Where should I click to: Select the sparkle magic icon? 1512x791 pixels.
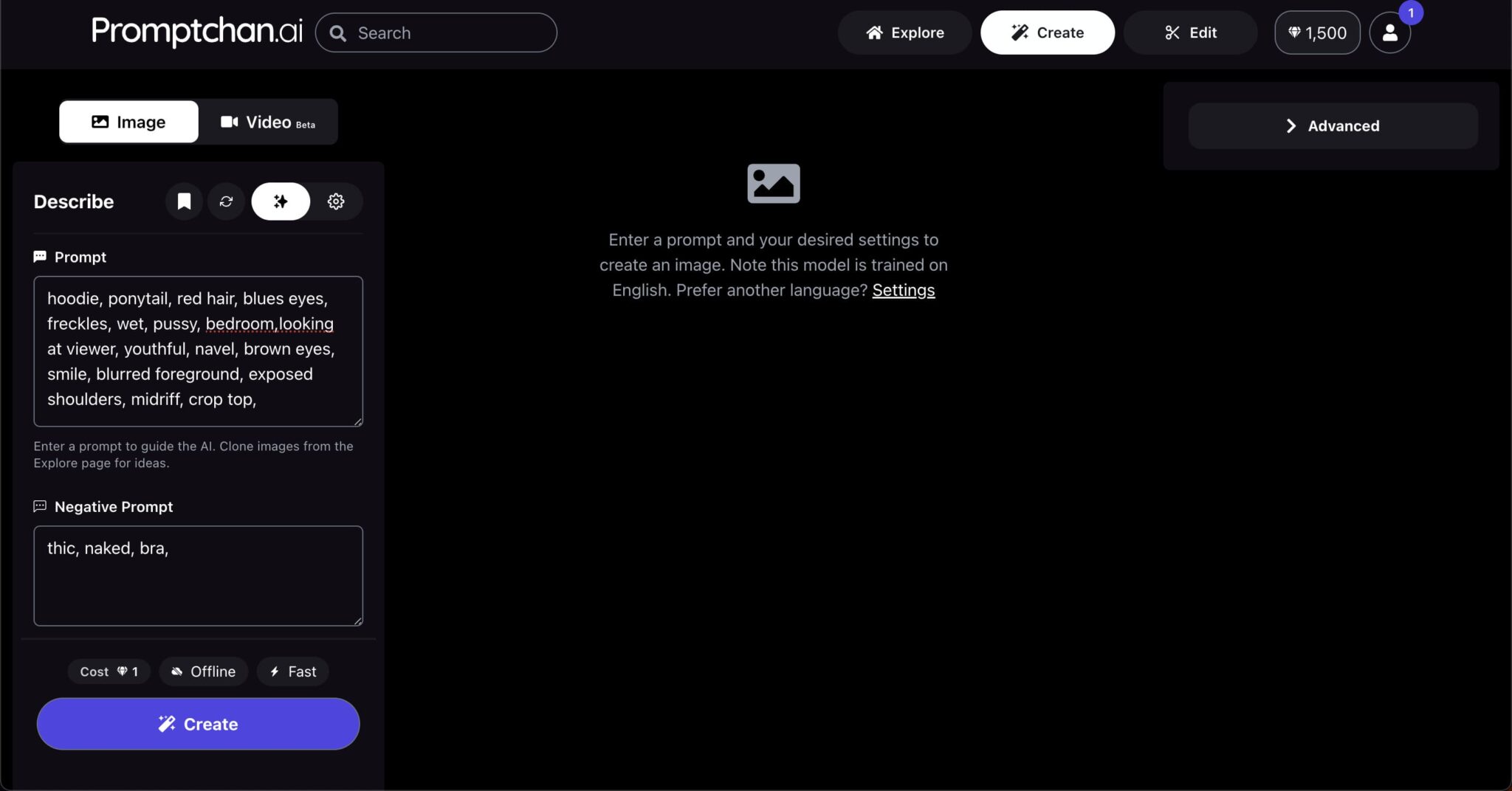(281, 201)
